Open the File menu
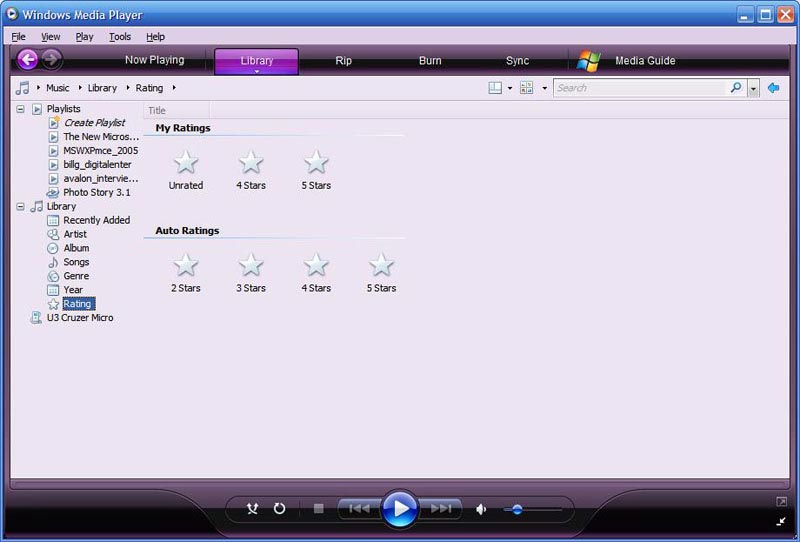Screen dimensions: 800x542 (18, 37)
